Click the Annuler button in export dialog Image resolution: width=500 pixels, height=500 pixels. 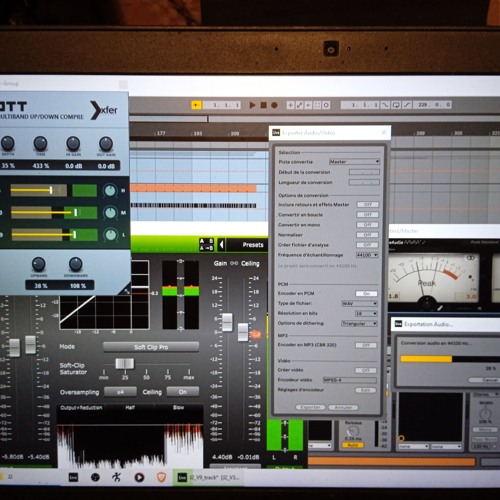[343, 407]
